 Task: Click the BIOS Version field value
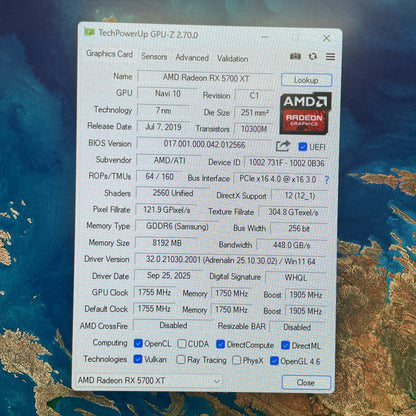tap(204, 144)
